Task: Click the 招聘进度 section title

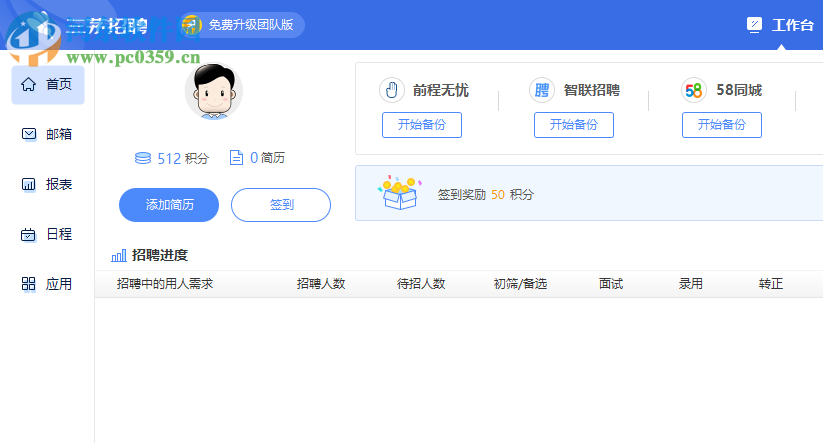Action: (x=160, y=256)
